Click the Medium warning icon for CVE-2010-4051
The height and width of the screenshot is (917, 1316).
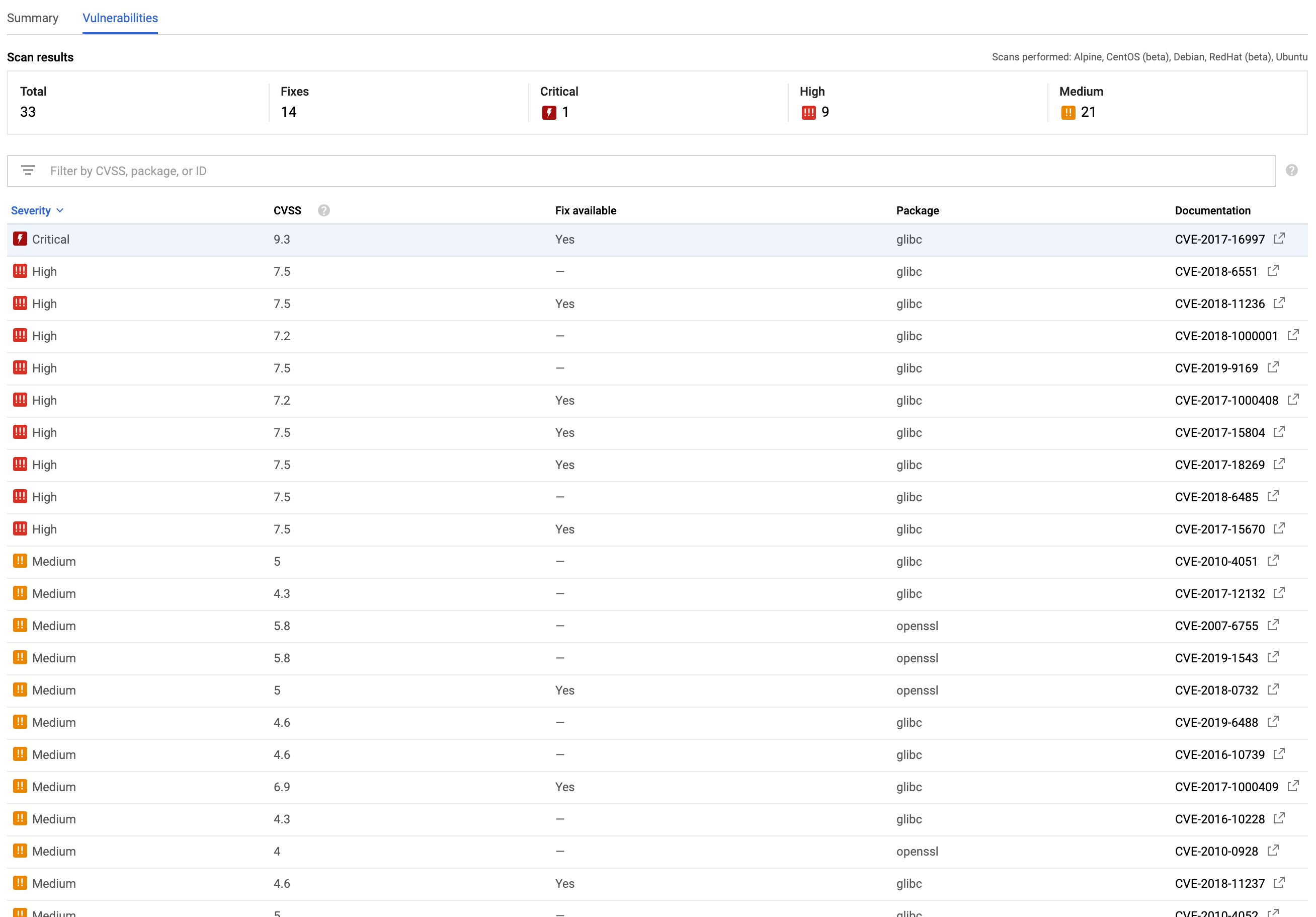coord(20,561)
